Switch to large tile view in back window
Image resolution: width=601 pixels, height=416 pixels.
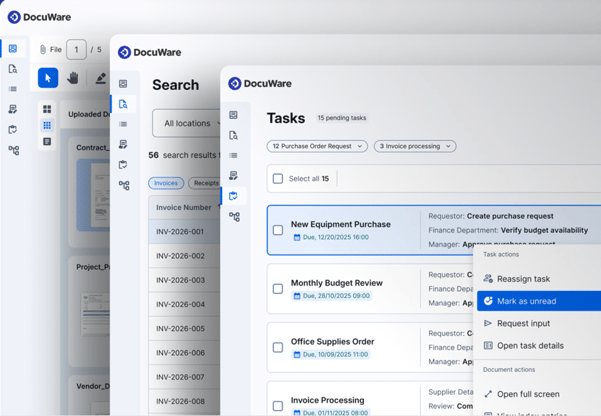pos(47,109)
